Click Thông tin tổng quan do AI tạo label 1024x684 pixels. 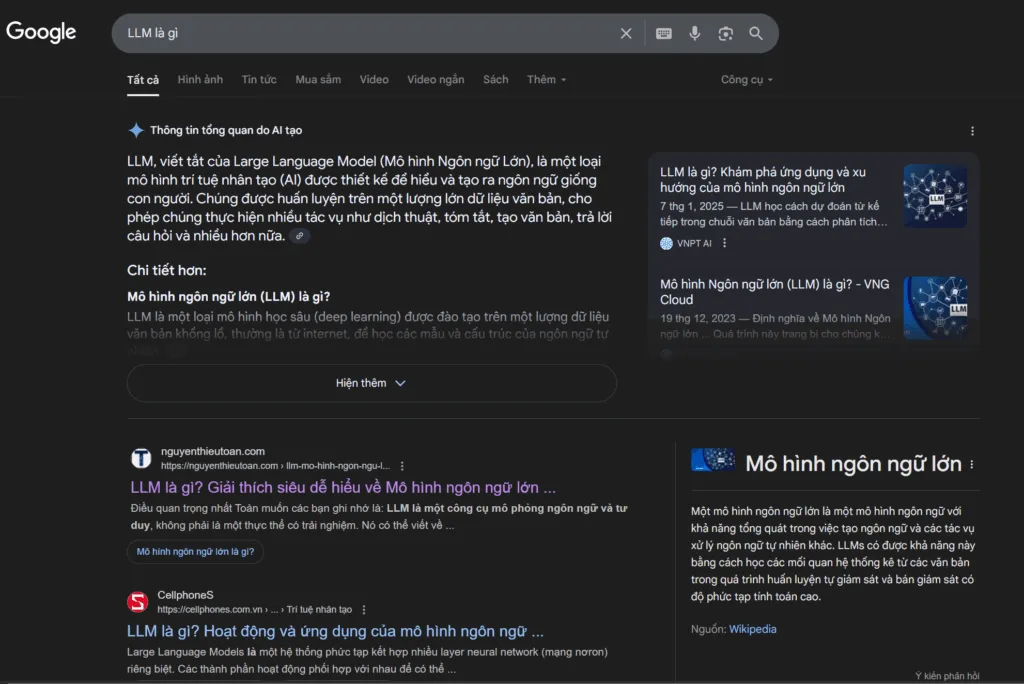(226, 130)
